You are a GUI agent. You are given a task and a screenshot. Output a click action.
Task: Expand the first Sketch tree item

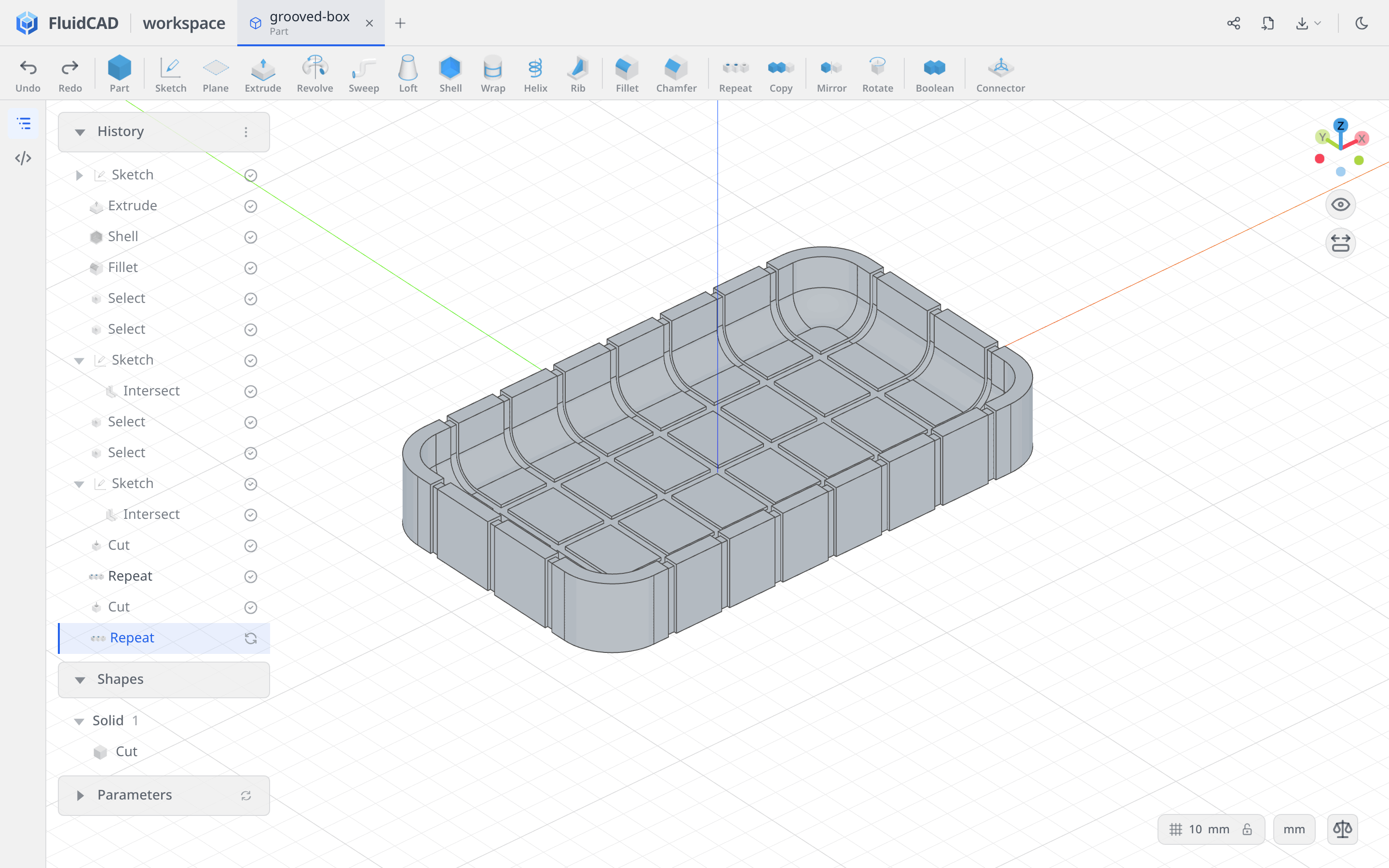click(x=79, y=175)
